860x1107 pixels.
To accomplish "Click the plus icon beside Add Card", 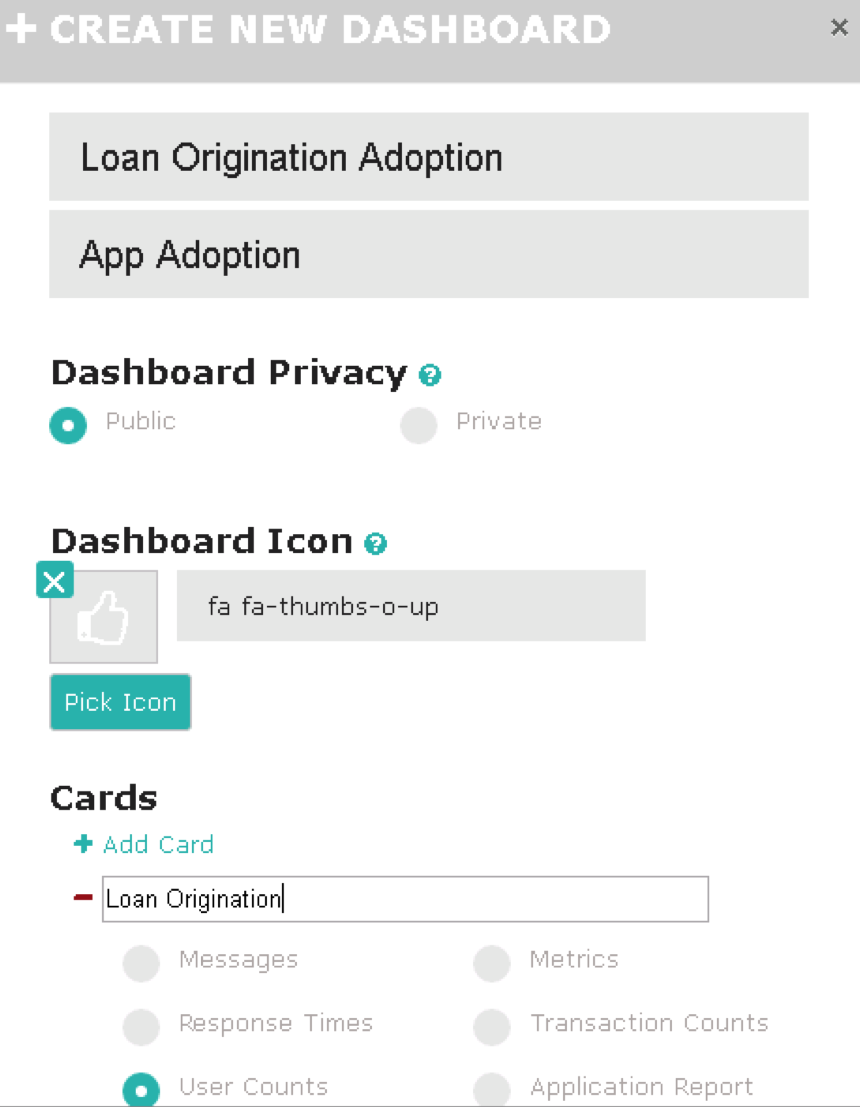I will coord(83,844).
